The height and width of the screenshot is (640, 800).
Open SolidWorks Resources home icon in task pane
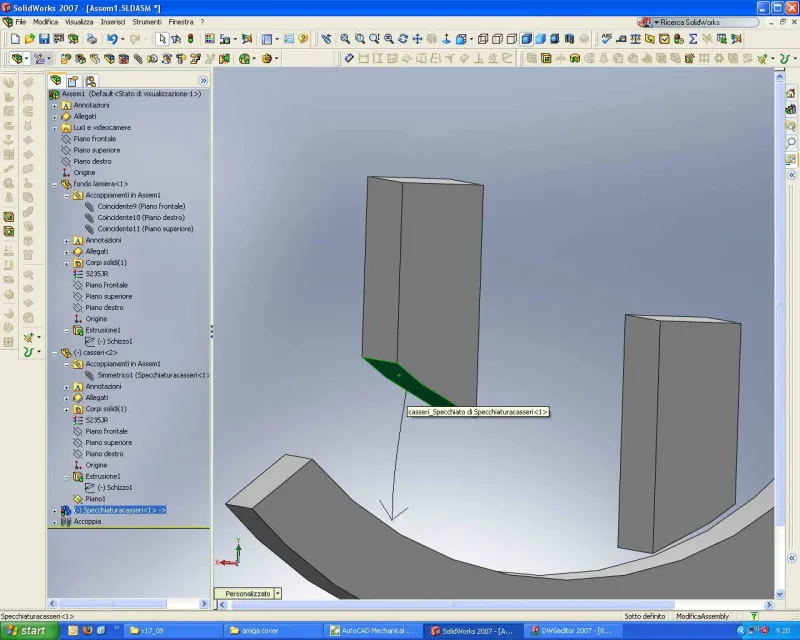(x=791, y=93)
